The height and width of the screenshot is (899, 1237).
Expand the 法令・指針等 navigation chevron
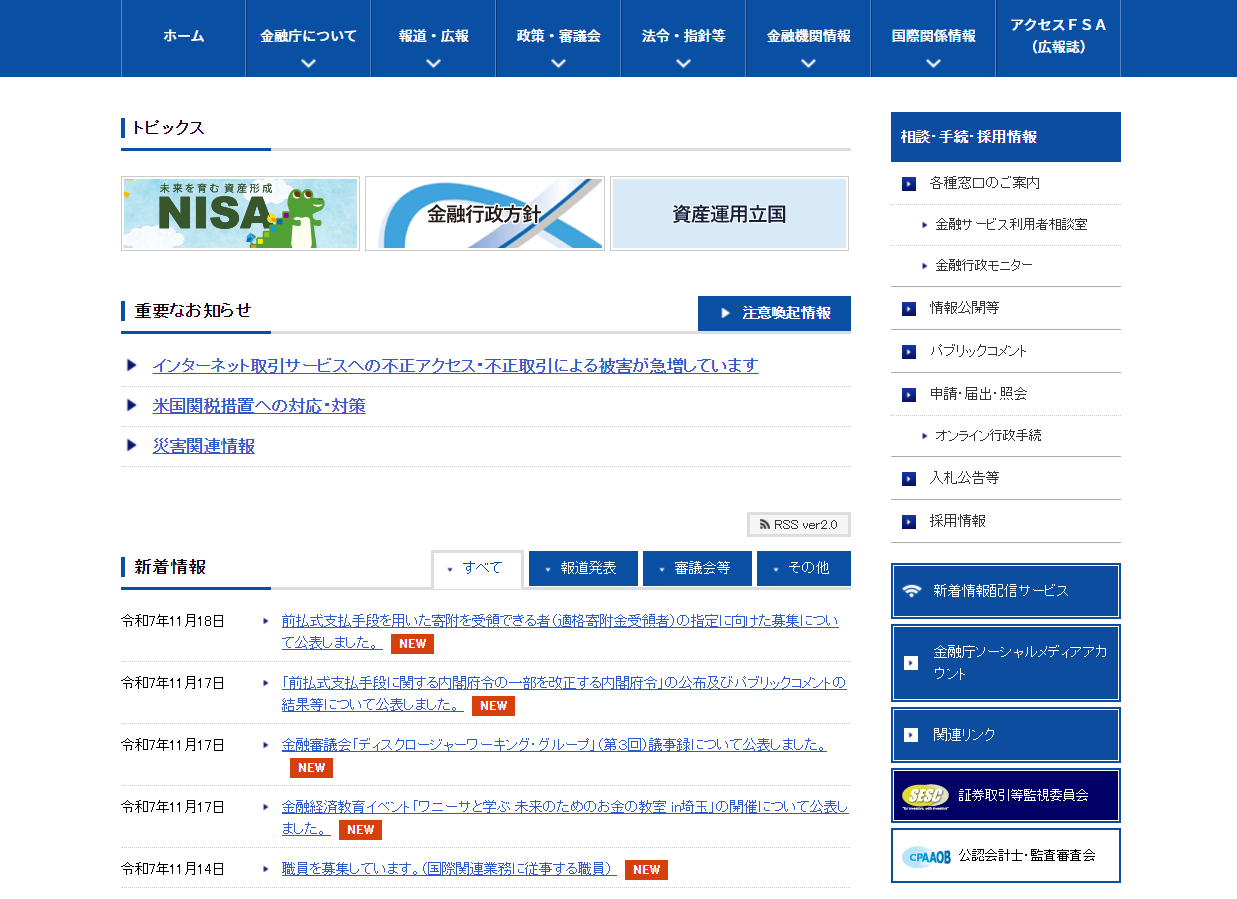683,62
